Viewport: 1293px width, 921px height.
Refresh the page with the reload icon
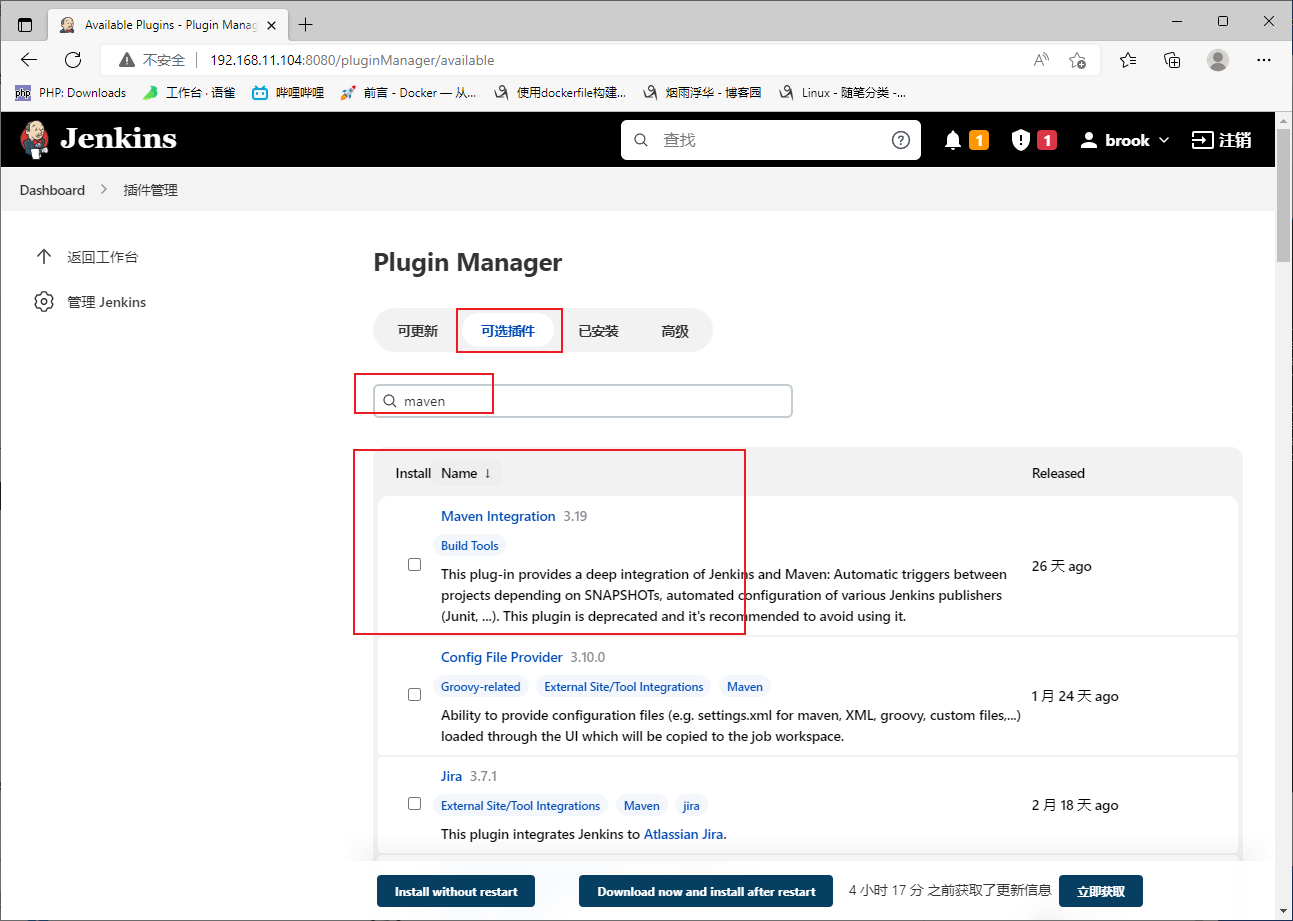click(x=73, y=60)
